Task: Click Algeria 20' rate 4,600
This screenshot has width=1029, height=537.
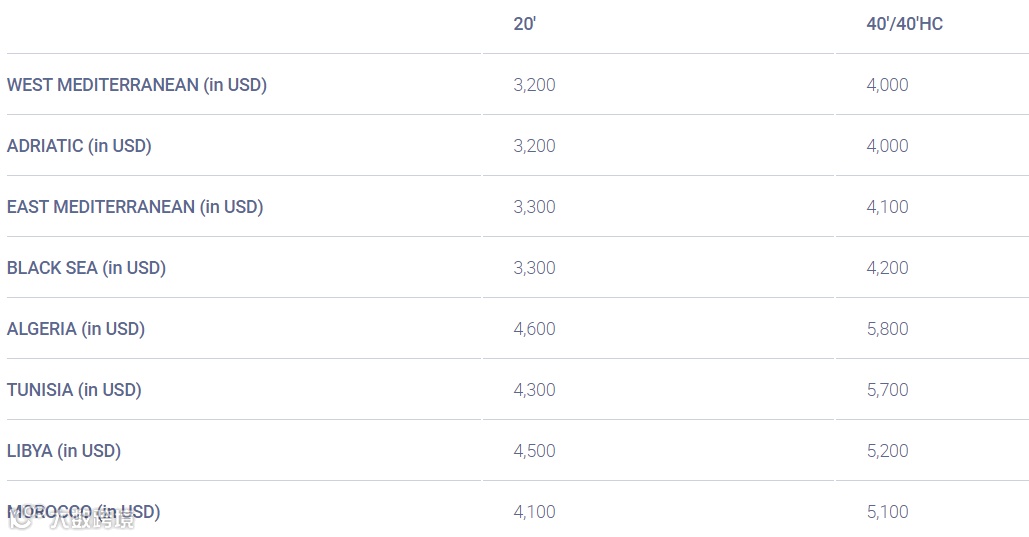Action: 534,329
